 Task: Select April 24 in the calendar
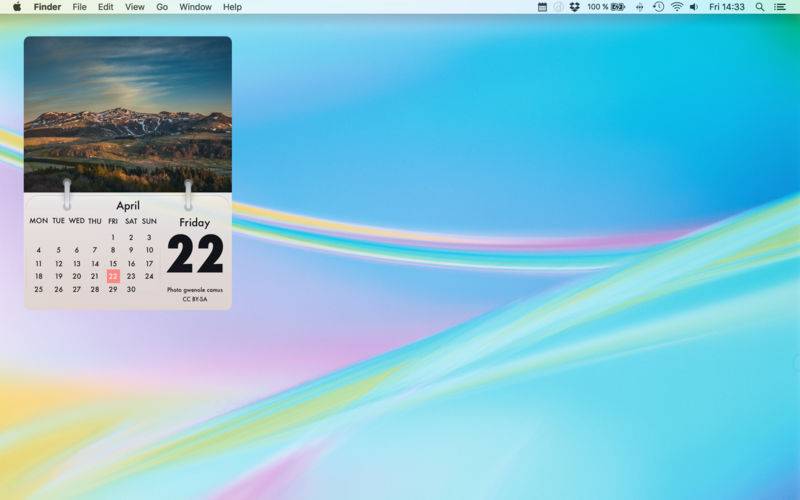coord(149,276)
